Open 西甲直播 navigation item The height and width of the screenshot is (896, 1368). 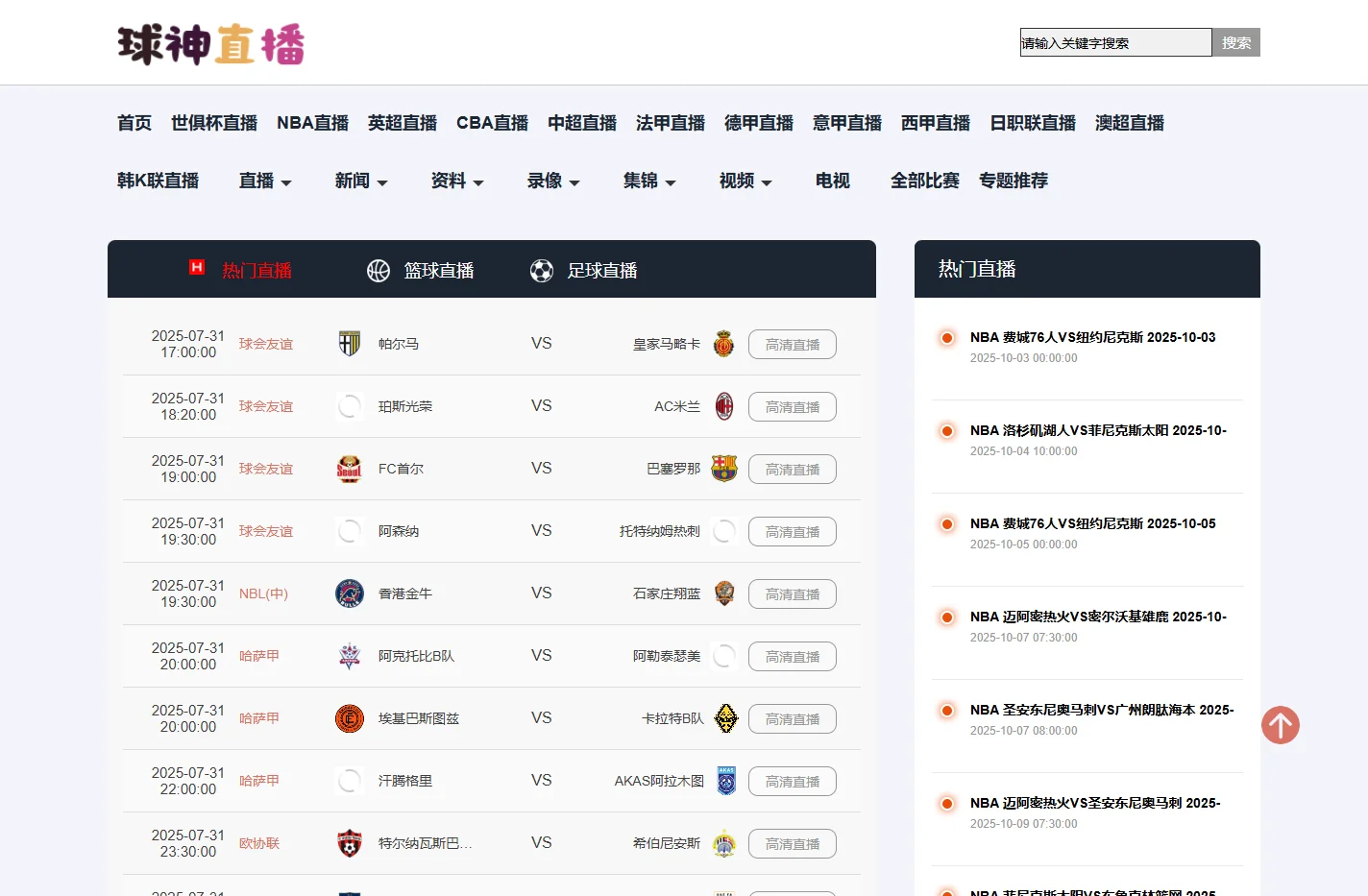[936, 123]
